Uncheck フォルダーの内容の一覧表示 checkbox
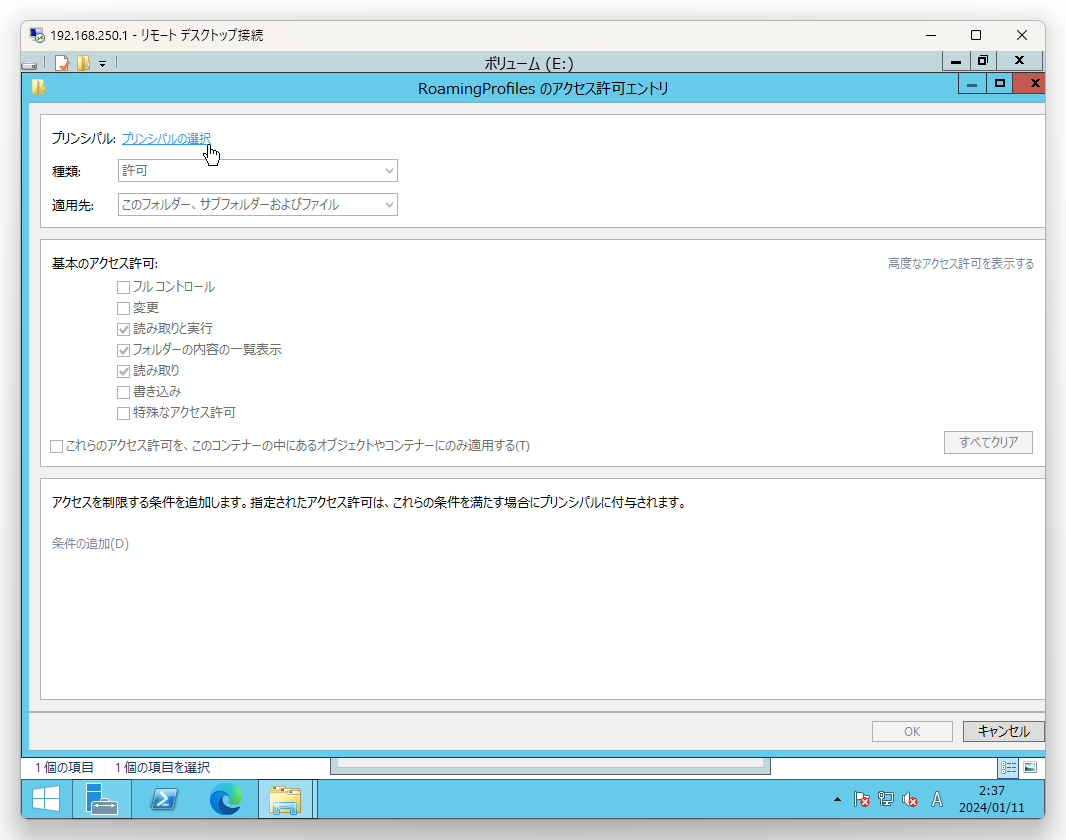The image size is (1066, 840). click(123, 351)
